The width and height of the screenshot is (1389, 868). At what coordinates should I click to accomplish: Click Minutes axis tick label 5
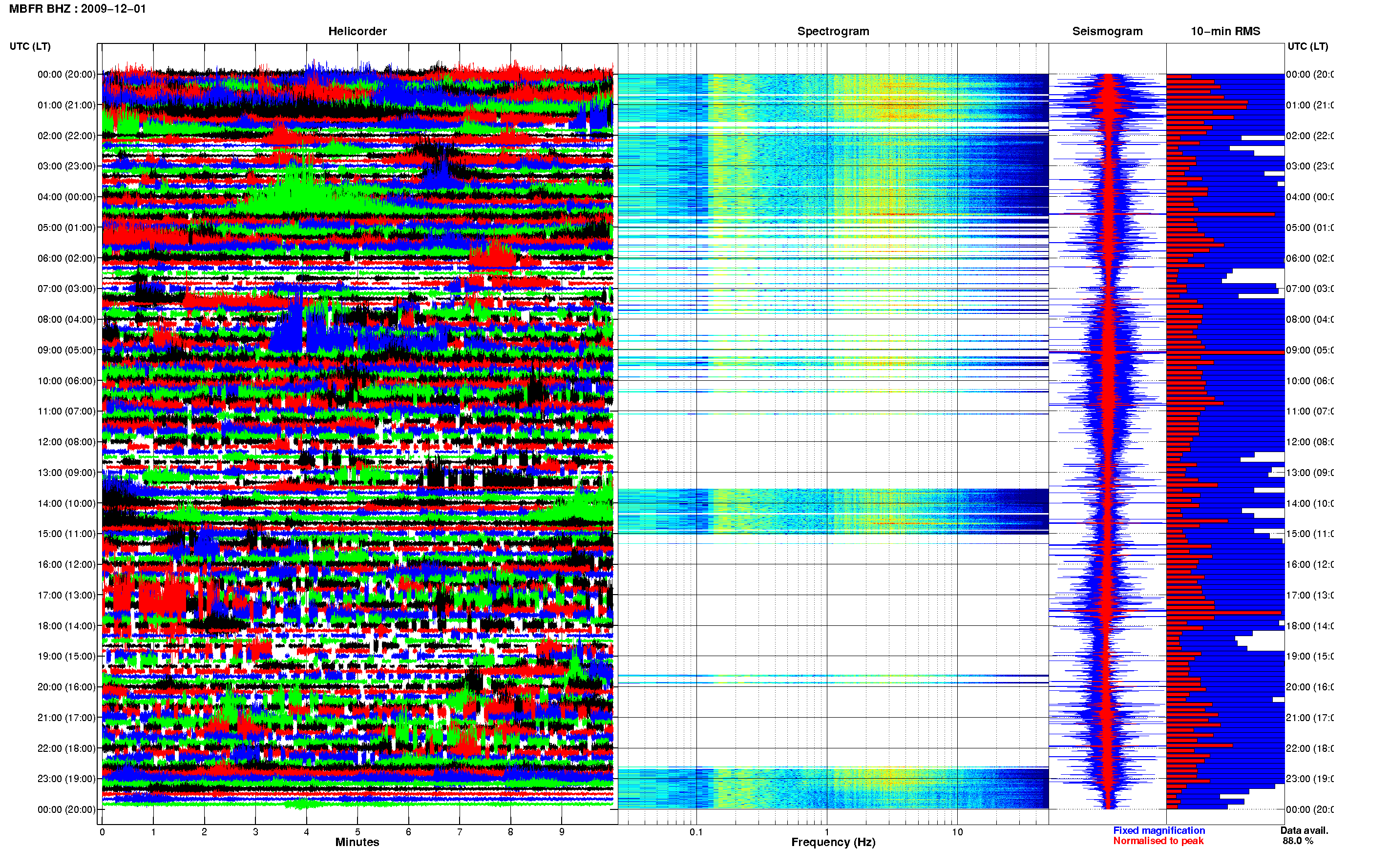[x=358, y=832]
